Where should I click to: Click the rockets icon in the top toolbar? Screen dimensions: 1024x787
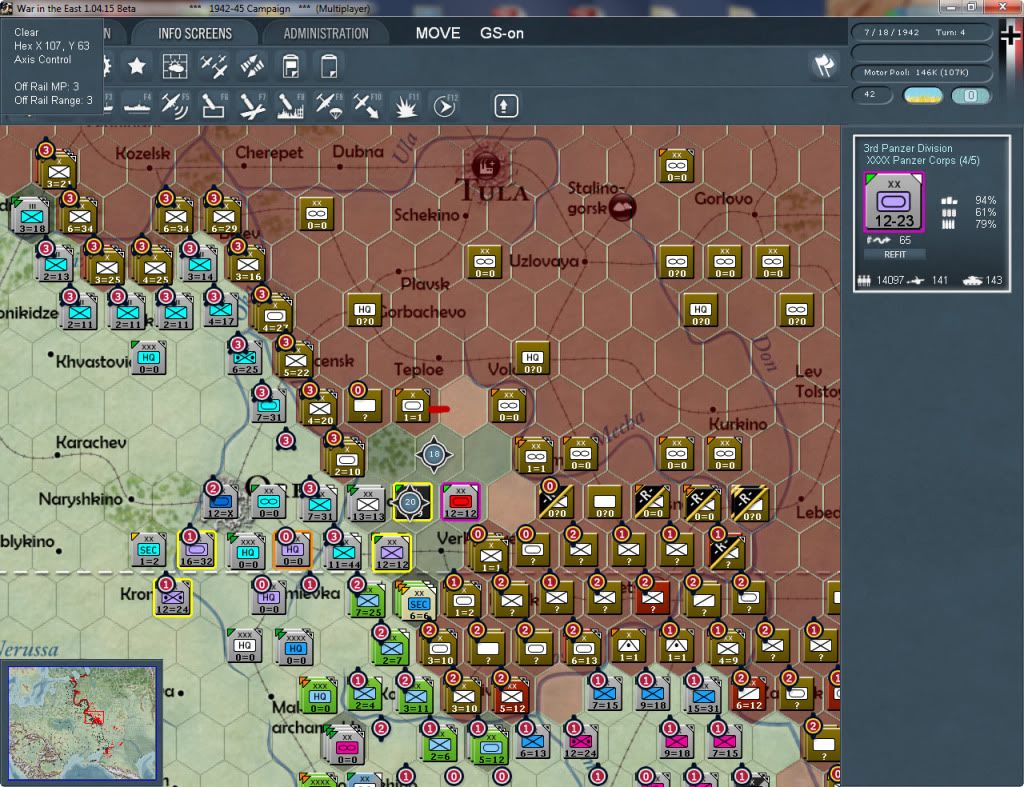pos(252,66)
